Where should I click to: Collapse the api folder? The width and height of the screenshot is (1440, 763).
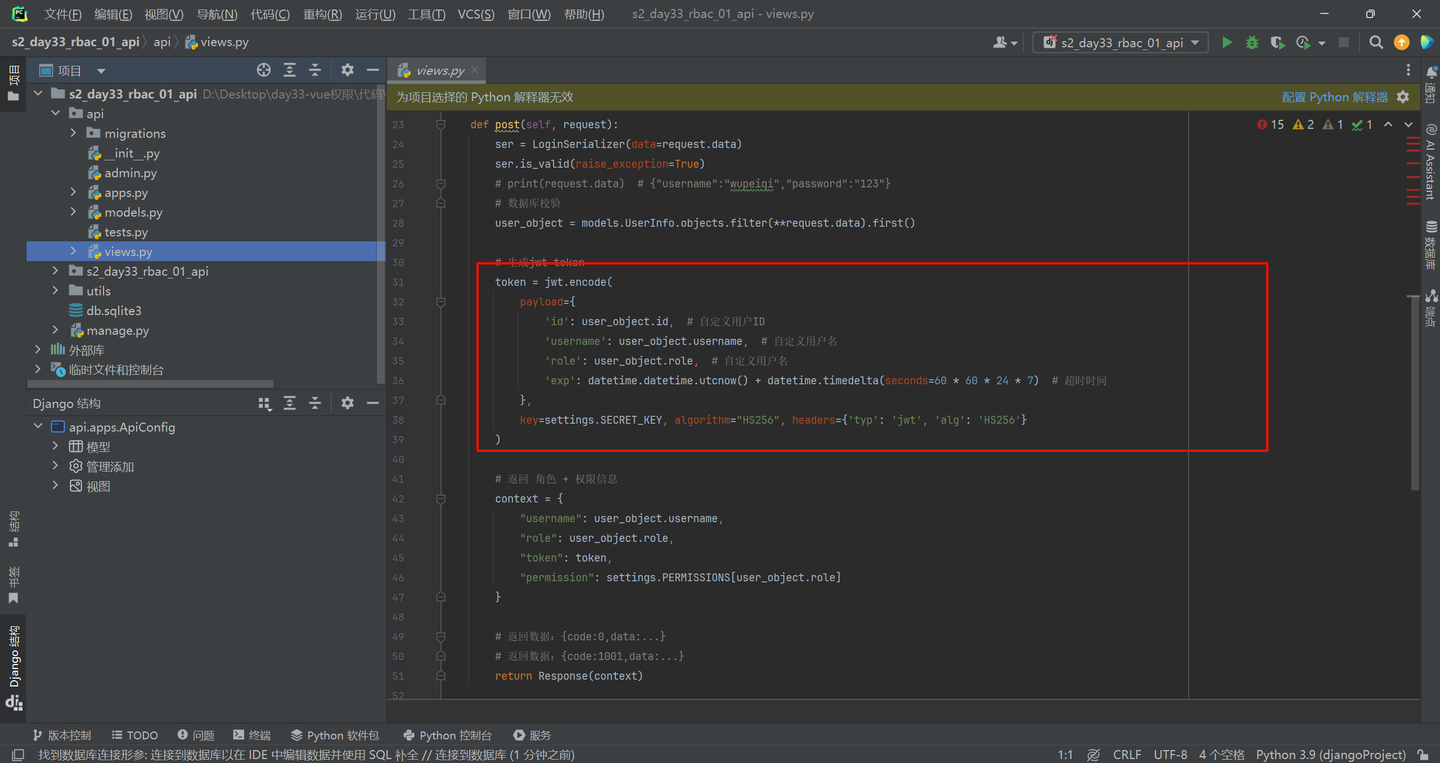pyautogui.click(x=56, y=114)
